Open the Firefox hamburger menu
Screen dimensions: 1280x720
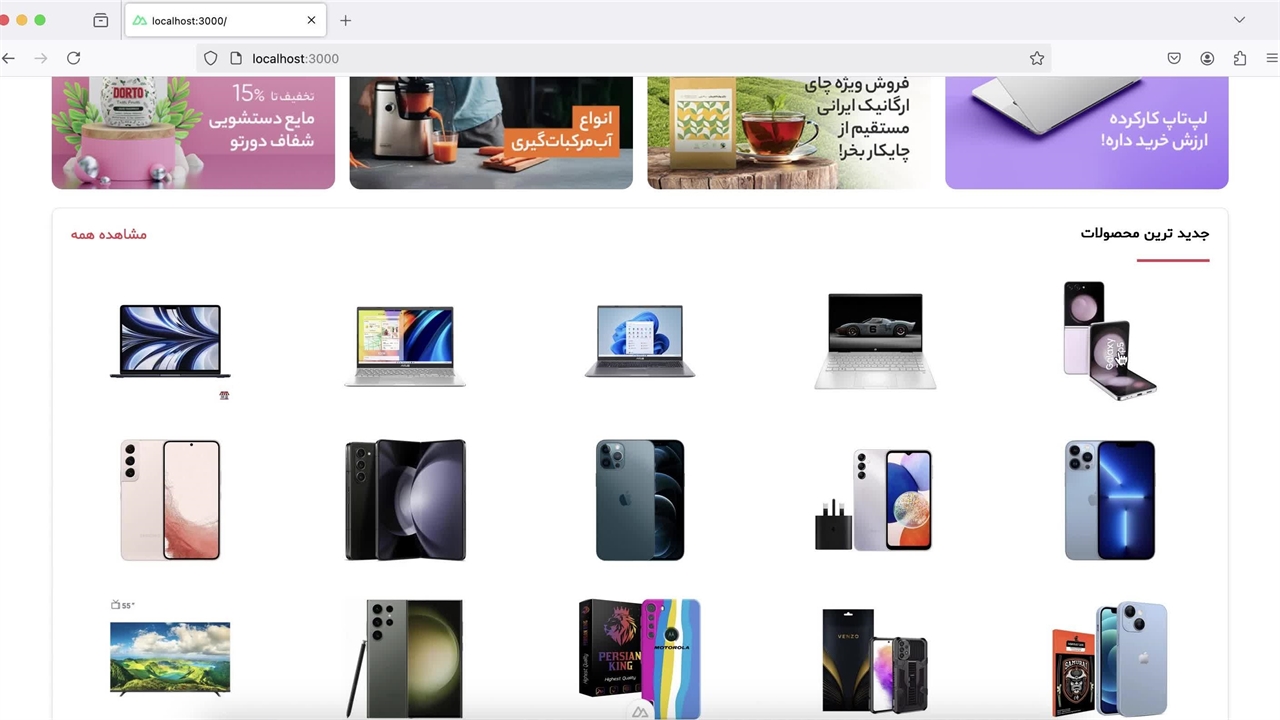point(1272,58)
